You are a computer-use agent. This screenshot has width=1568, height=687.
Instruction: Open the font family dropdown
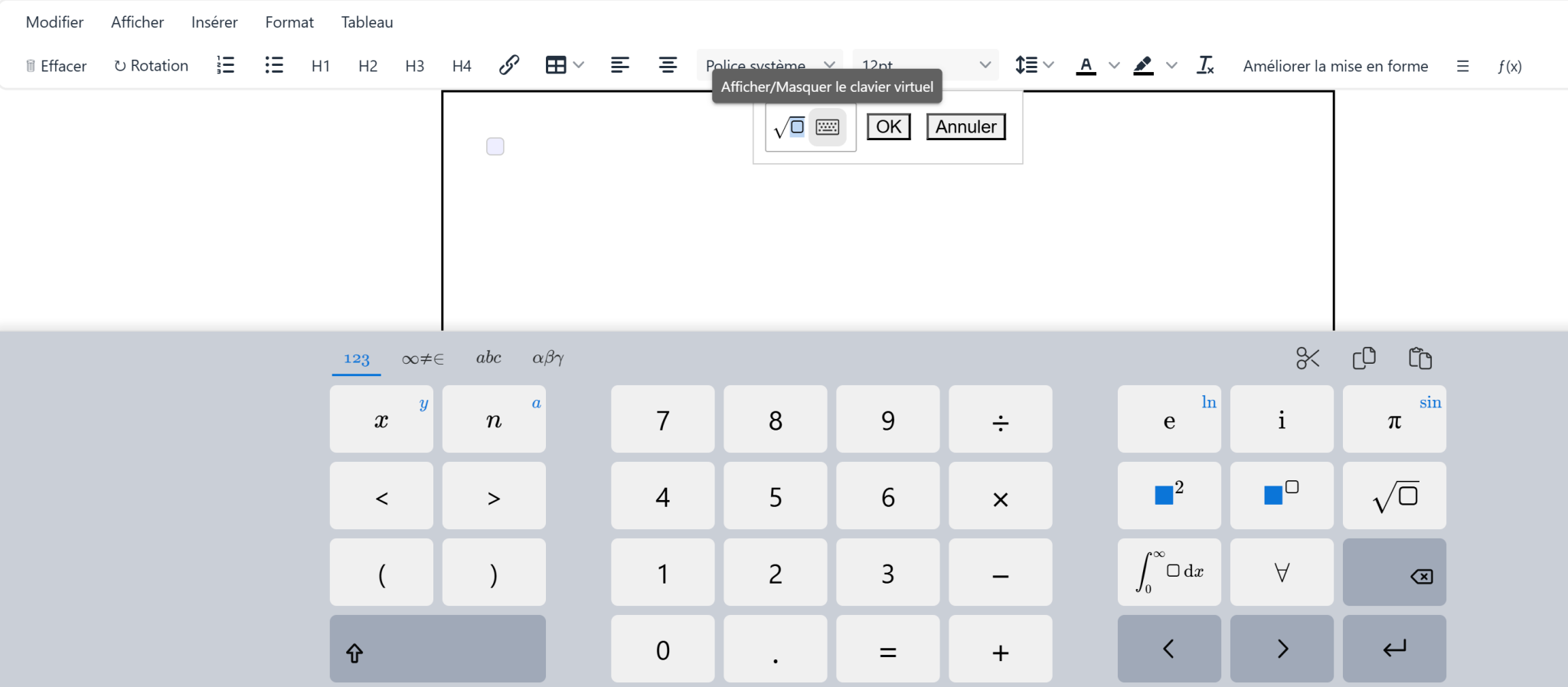point(769,65)
